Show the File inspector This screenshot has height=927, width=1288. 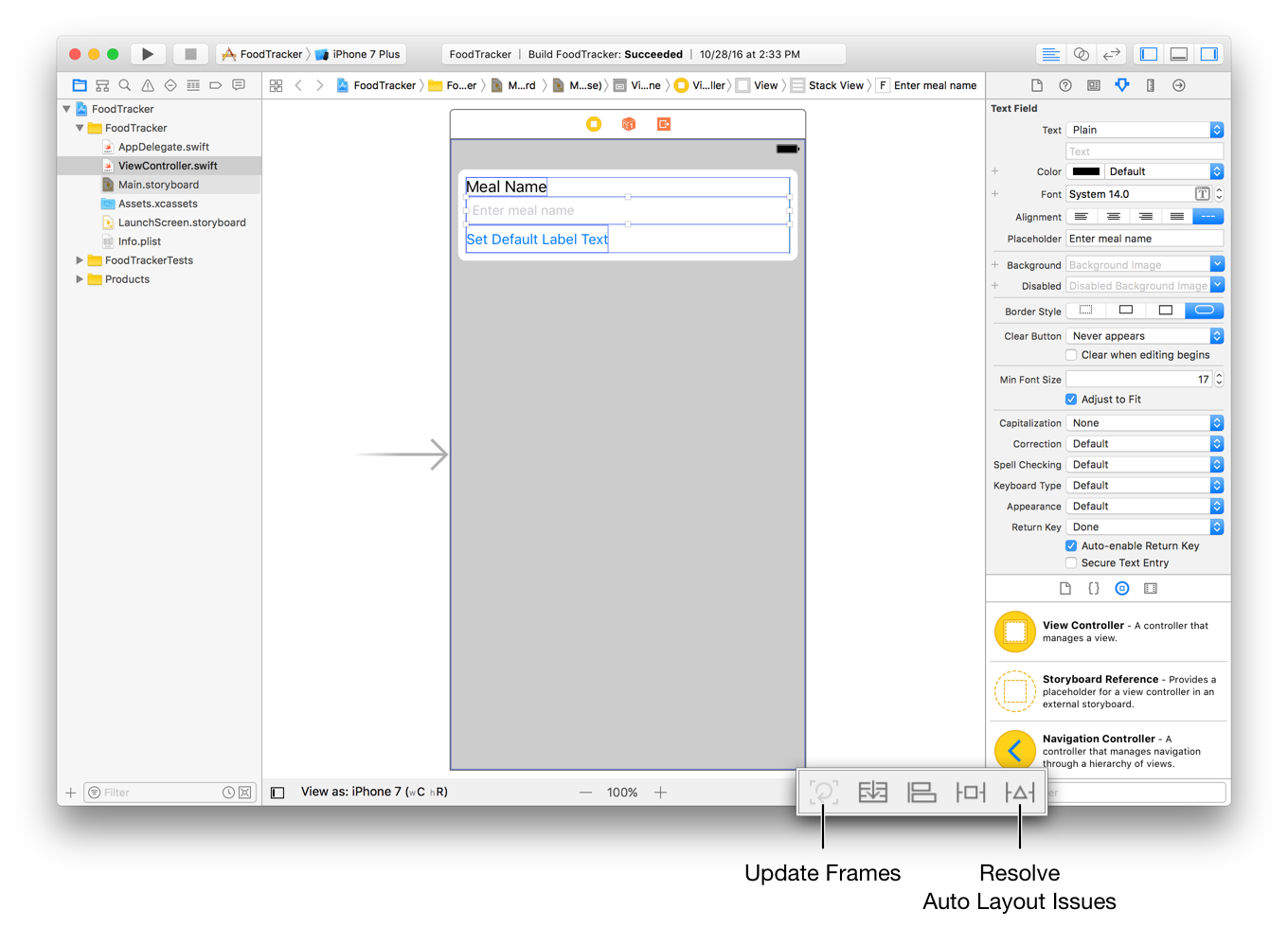(1037, 85)
